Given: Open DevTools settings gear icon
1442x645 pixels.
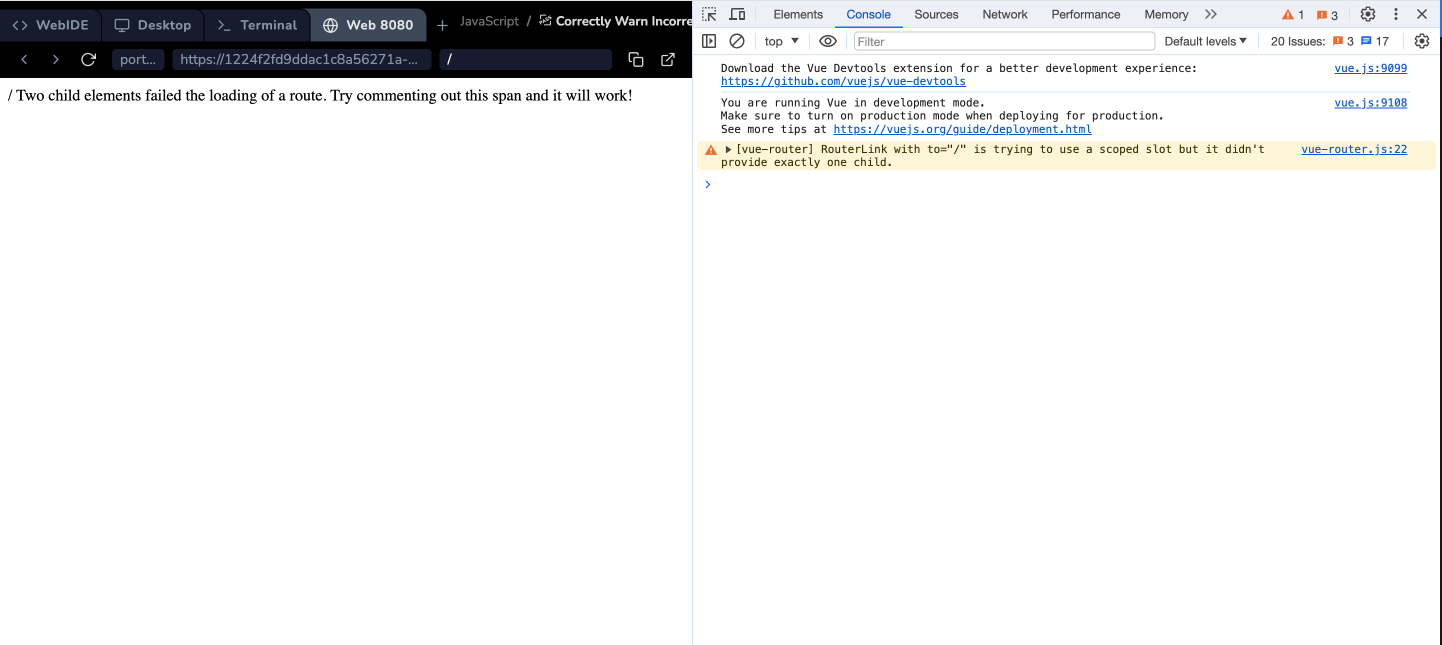Looking at the screenshot, I should (1367, 14).
